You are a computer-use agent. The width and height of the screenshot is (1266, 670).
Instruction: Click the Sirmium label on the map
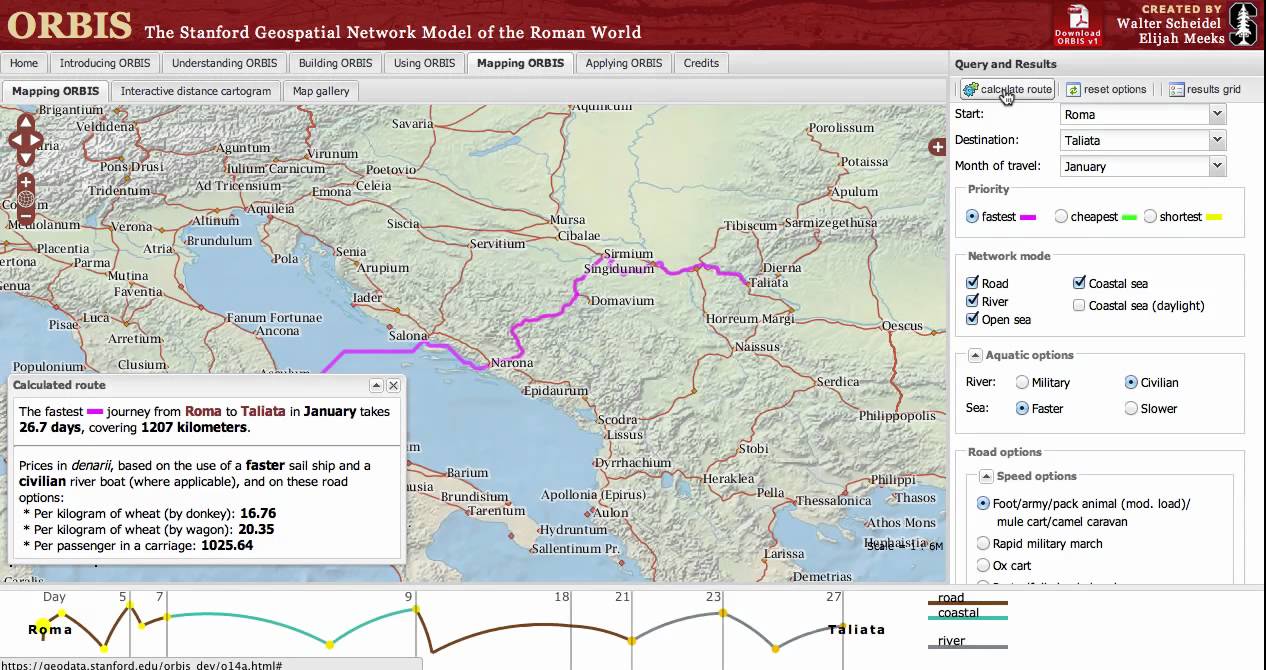click(628, 253)
